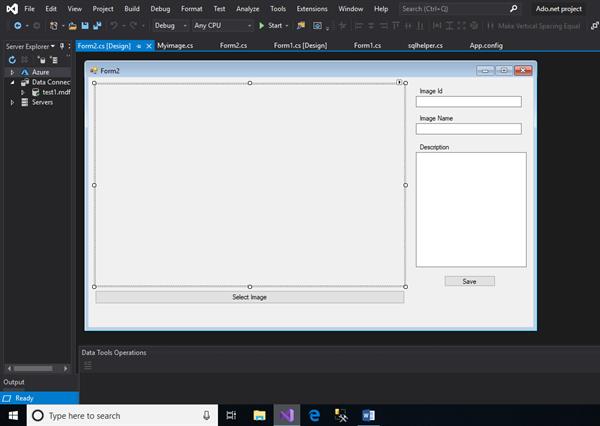Viewport: 600px width, 426px height.
Task: Click the Image Name text field
Action: [469, 128]
